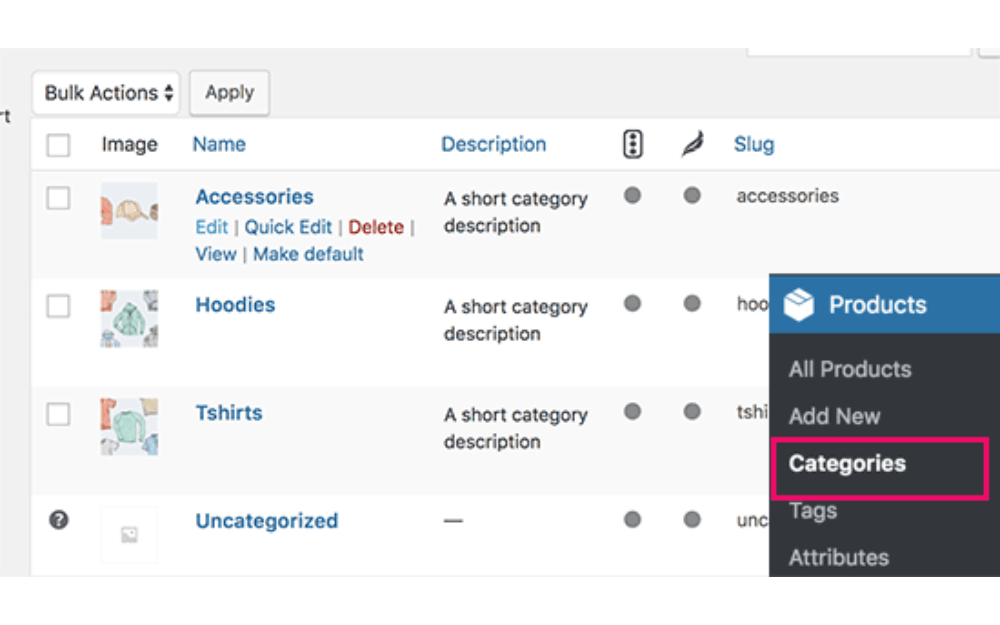
Task: Click the help question mark beside Uncategorized
Action: pos(59,520)
